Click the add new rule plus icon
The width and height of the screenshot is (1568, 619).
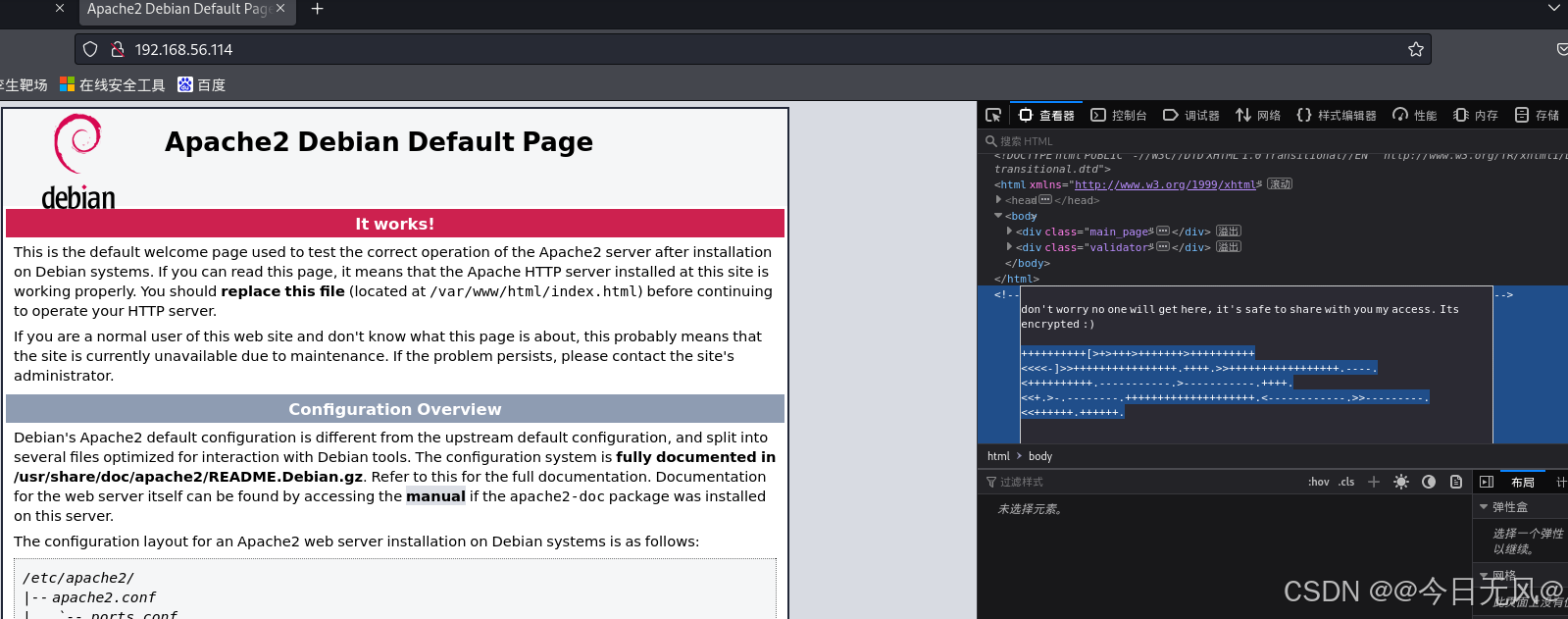click(x=1374, y=482)
